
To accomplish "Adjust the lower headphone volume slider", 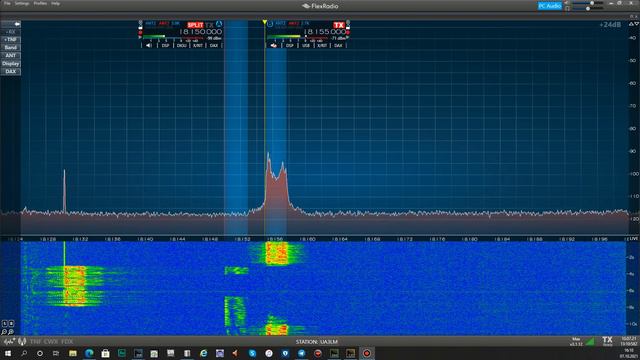I will click(588, 8).
